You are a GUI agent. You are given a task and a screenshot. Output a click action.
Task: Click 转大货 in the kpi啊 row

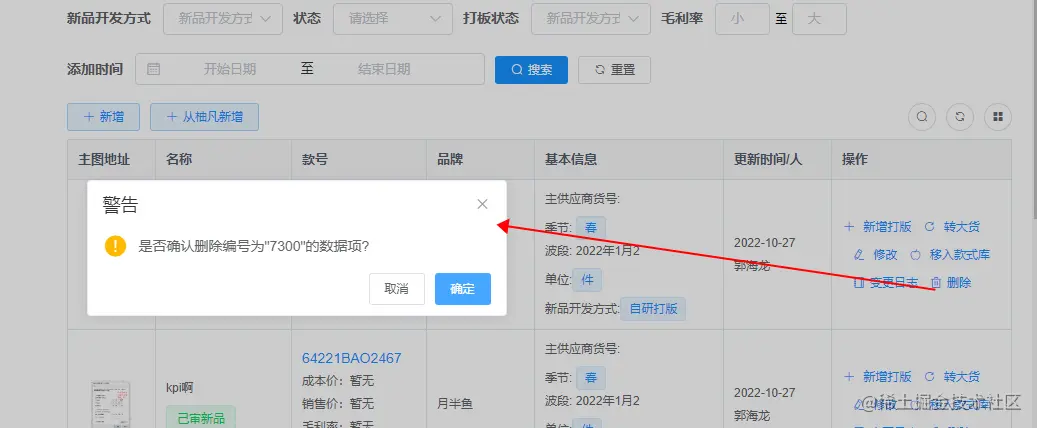[x=952, y=377]
